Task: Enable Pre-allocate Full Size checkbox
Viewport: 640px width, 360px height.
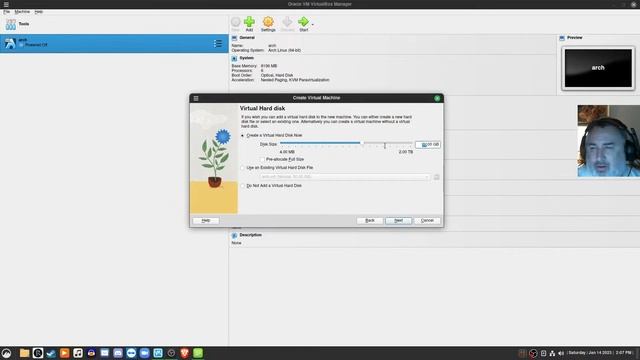Action: (x=262, y=159)
